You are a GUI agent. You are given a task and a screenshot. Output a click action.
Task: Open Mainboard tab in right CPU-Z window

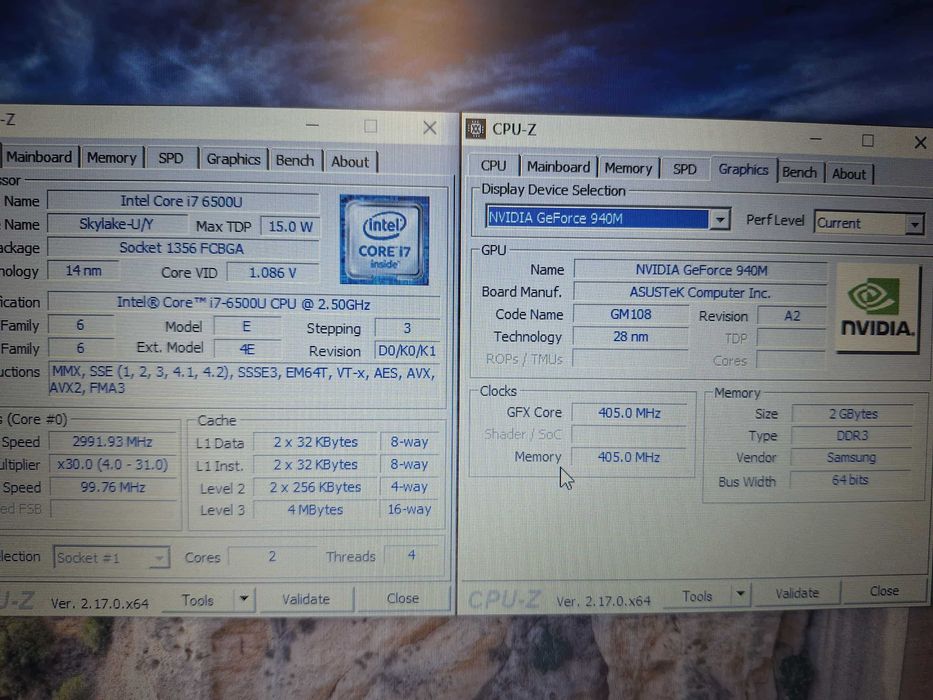pos(558,167)
